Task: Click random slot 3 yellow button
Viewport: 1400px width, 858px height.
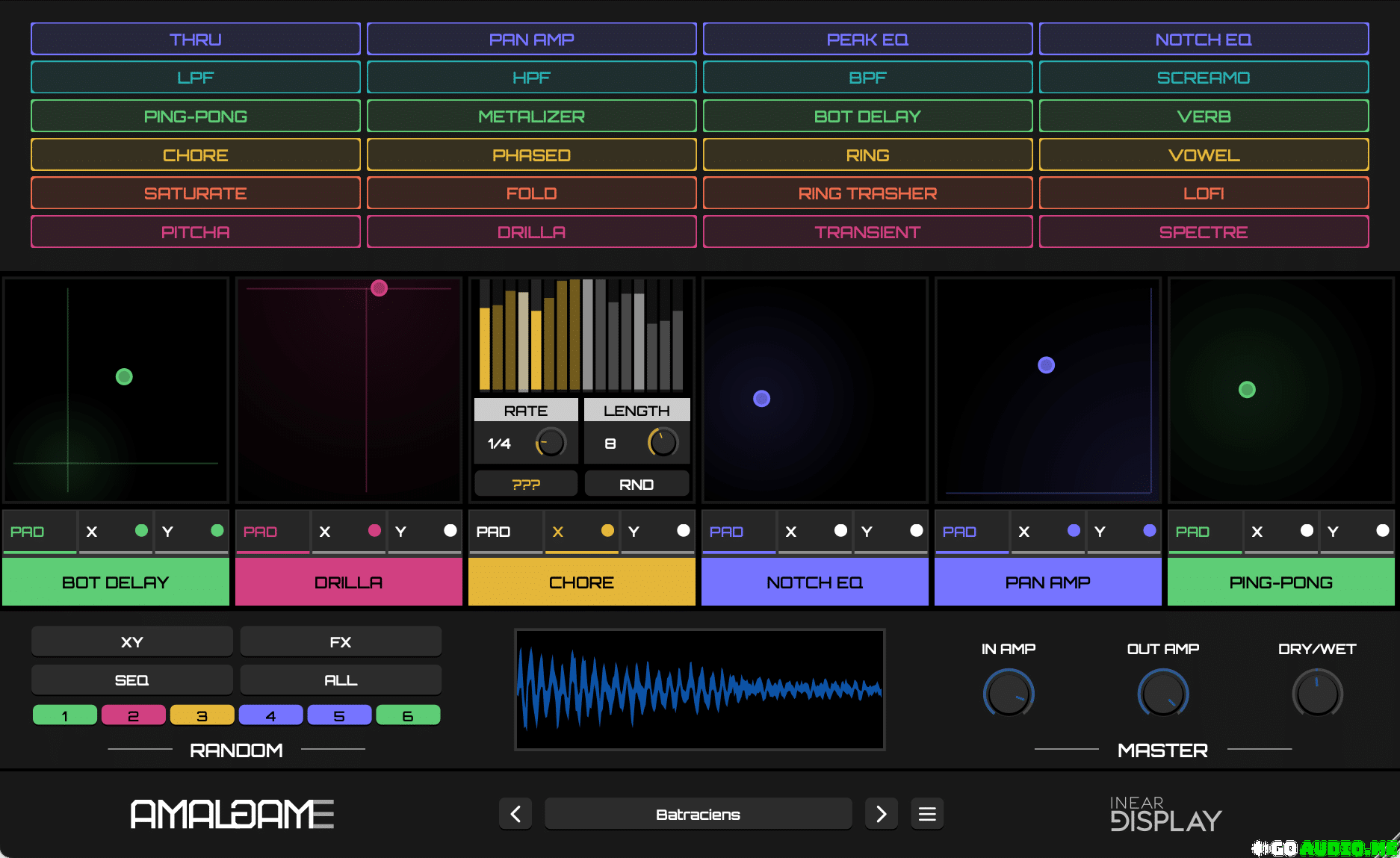Action: point(202,715)
